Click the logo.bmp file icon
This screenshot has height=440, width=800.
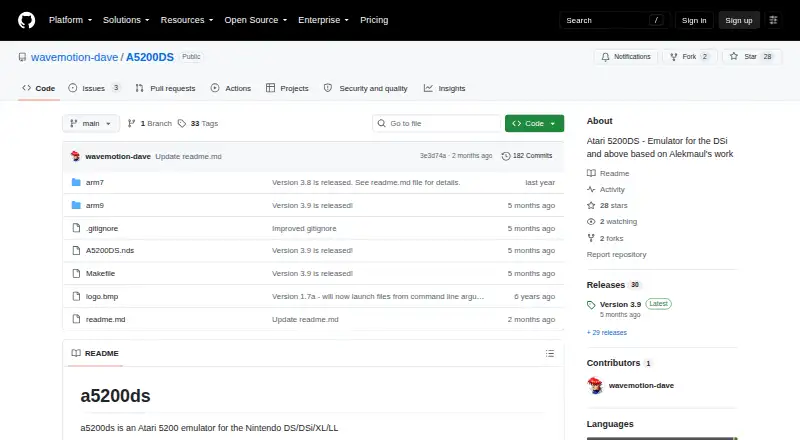coord(76,297)
